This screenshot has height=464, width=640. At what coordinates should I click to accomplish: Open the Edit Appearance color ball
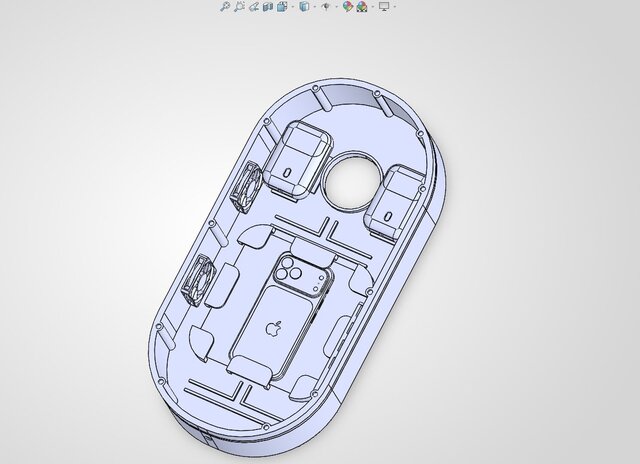coord(347,7)
